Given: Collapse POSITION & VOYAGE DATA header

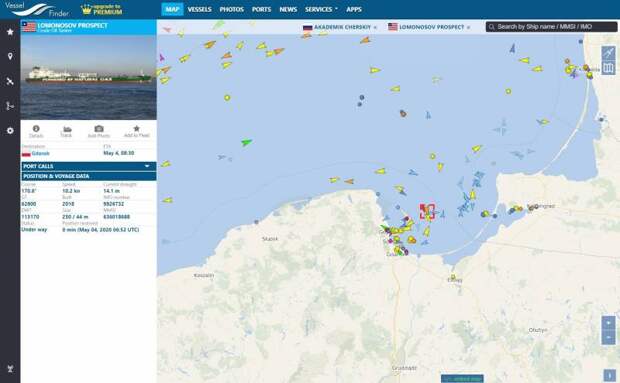Looking at the screenshot, I should (x=89, y=176).
